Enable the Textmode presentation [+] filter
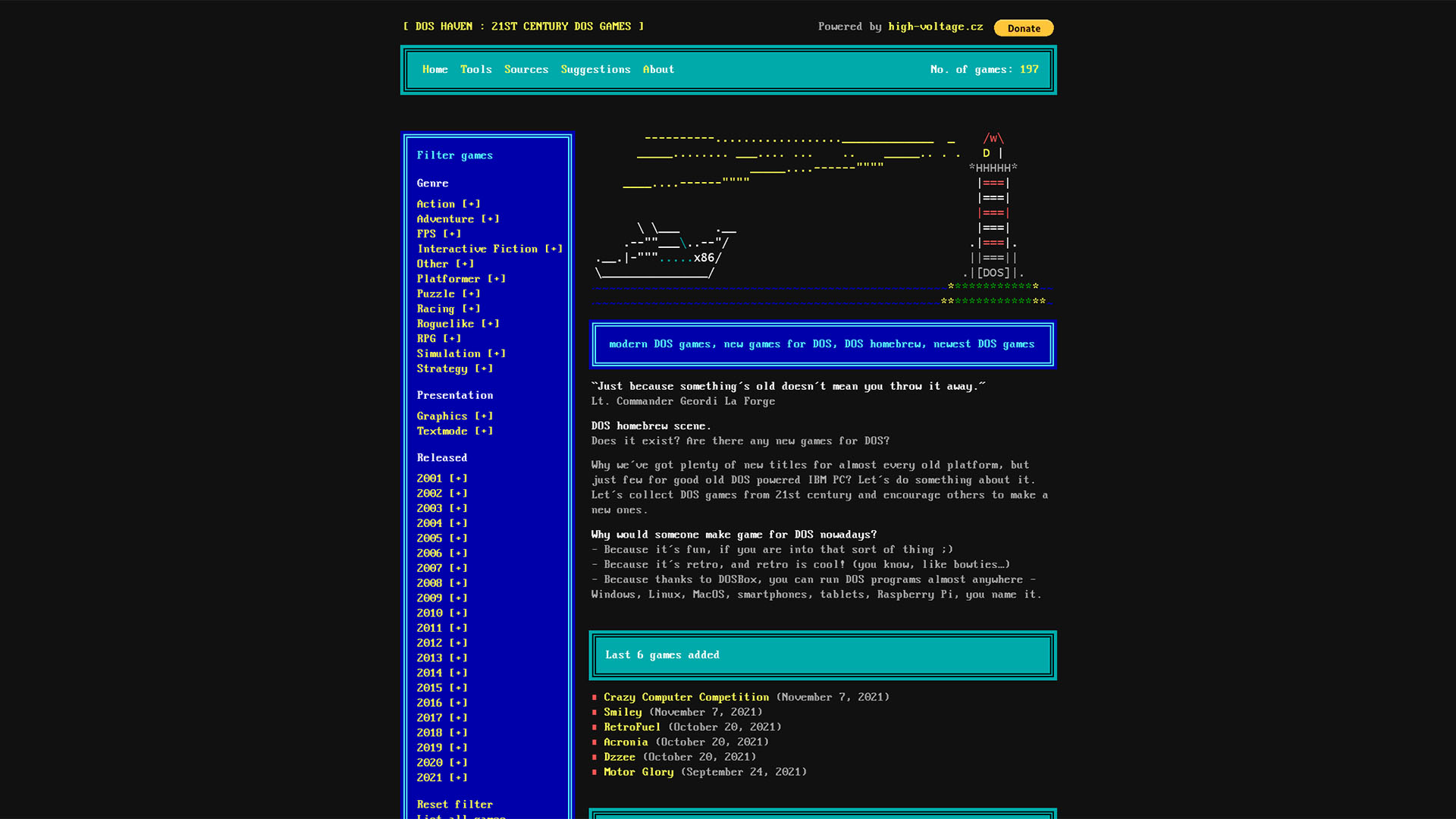Viewport: 1456px width, 819px height. click(454, 431)
